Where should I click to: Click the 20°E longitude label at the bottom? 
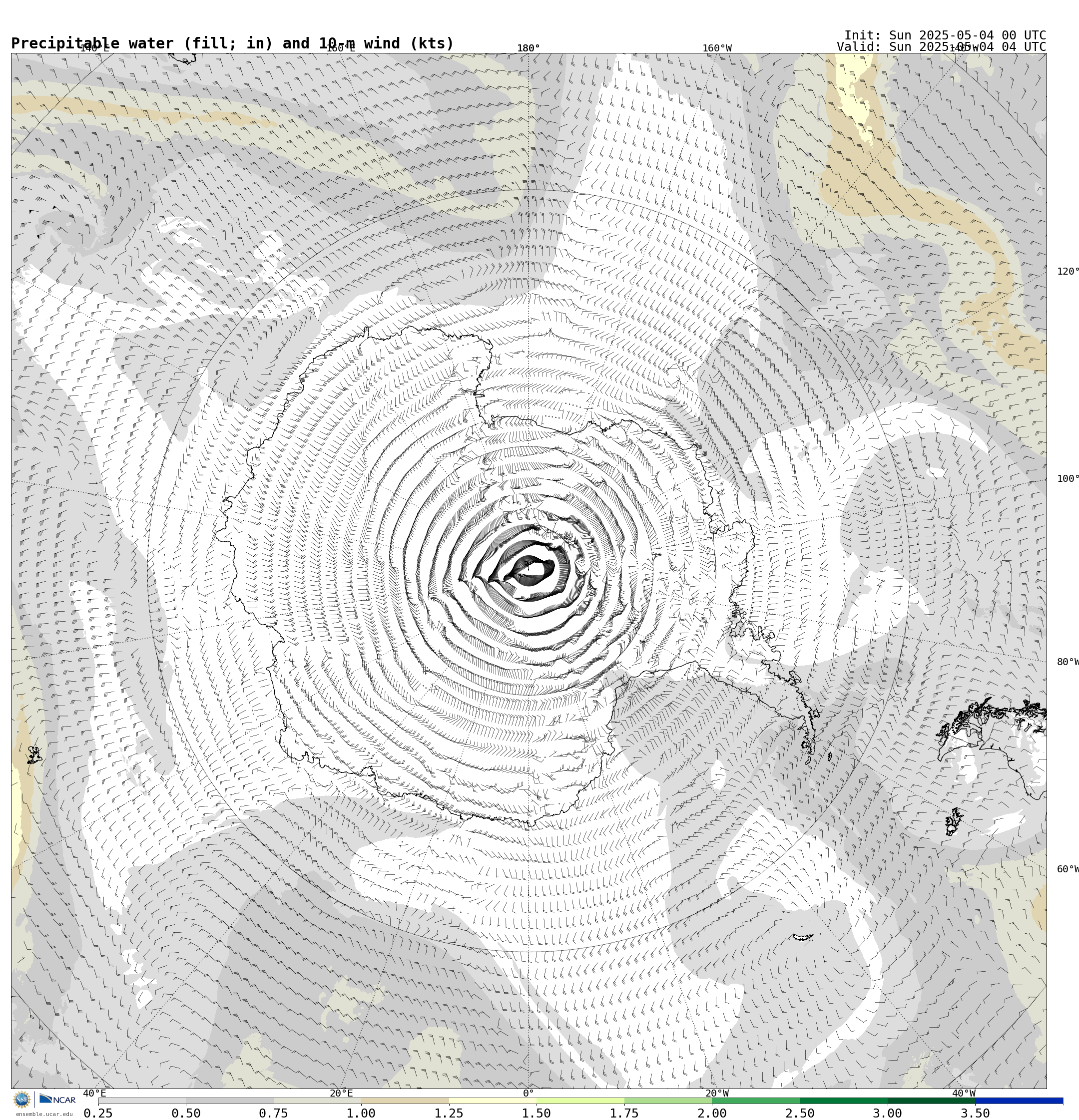(x=341, y=1093)
